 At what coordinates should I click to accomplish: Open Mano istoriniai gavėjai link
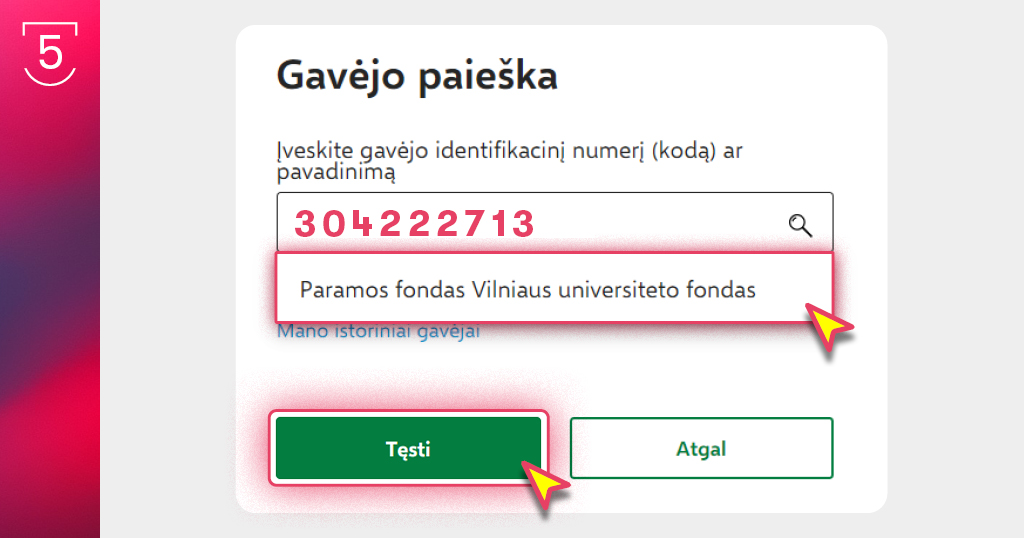pyautogui.click(x=378, y=331)
